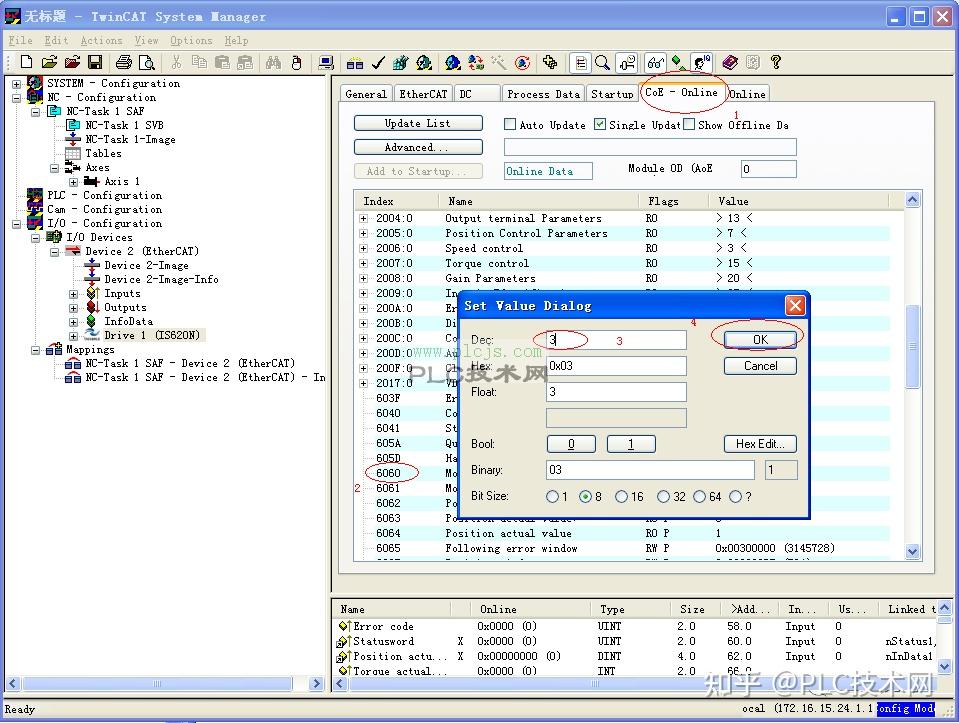The height and width of the screenshot is (723, 959).
Task: Click the question mark Help icon
Action: (x=776, y=63)
